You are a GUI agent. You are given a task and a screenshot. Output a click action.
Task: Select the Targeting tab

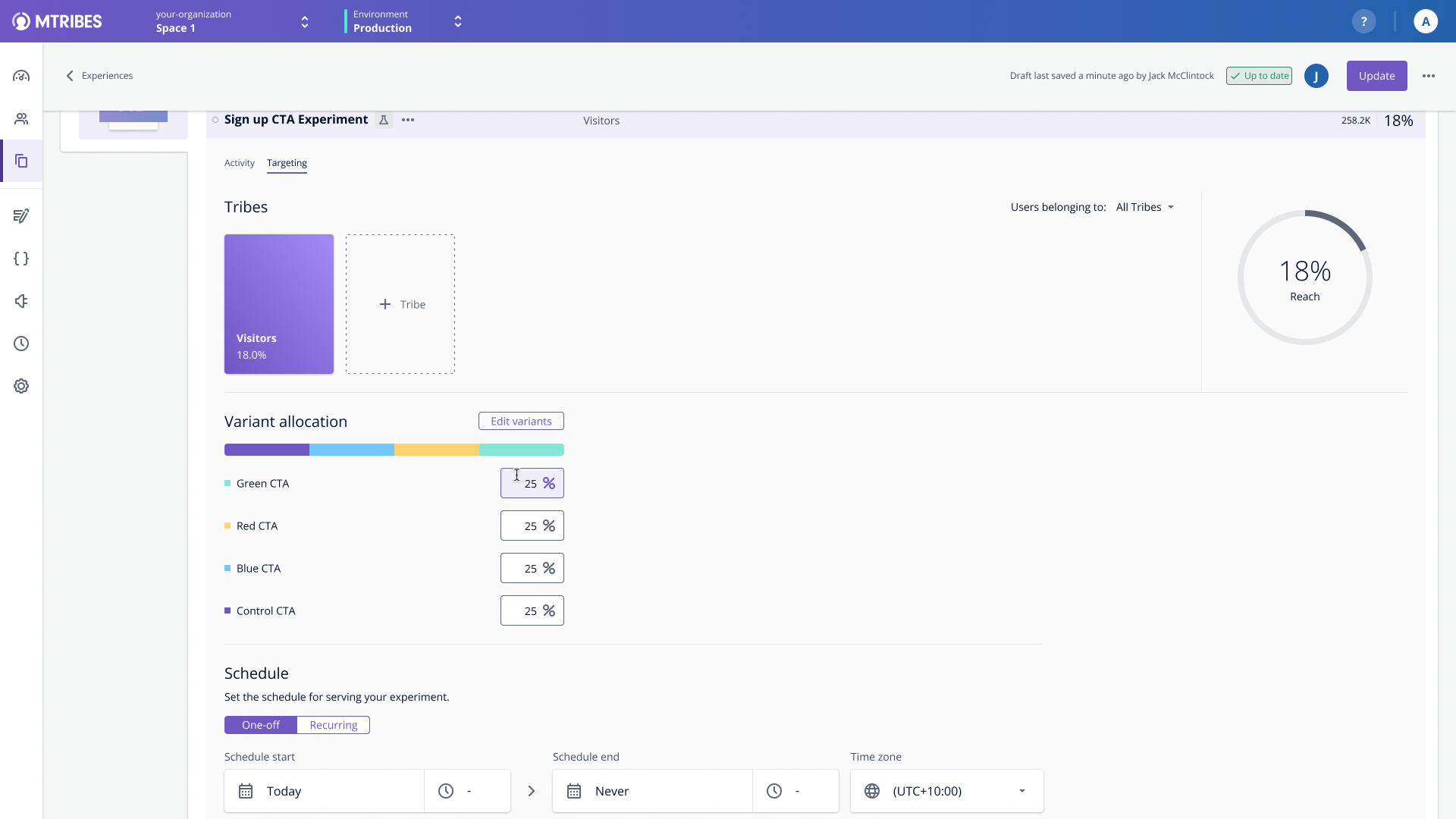287,163
